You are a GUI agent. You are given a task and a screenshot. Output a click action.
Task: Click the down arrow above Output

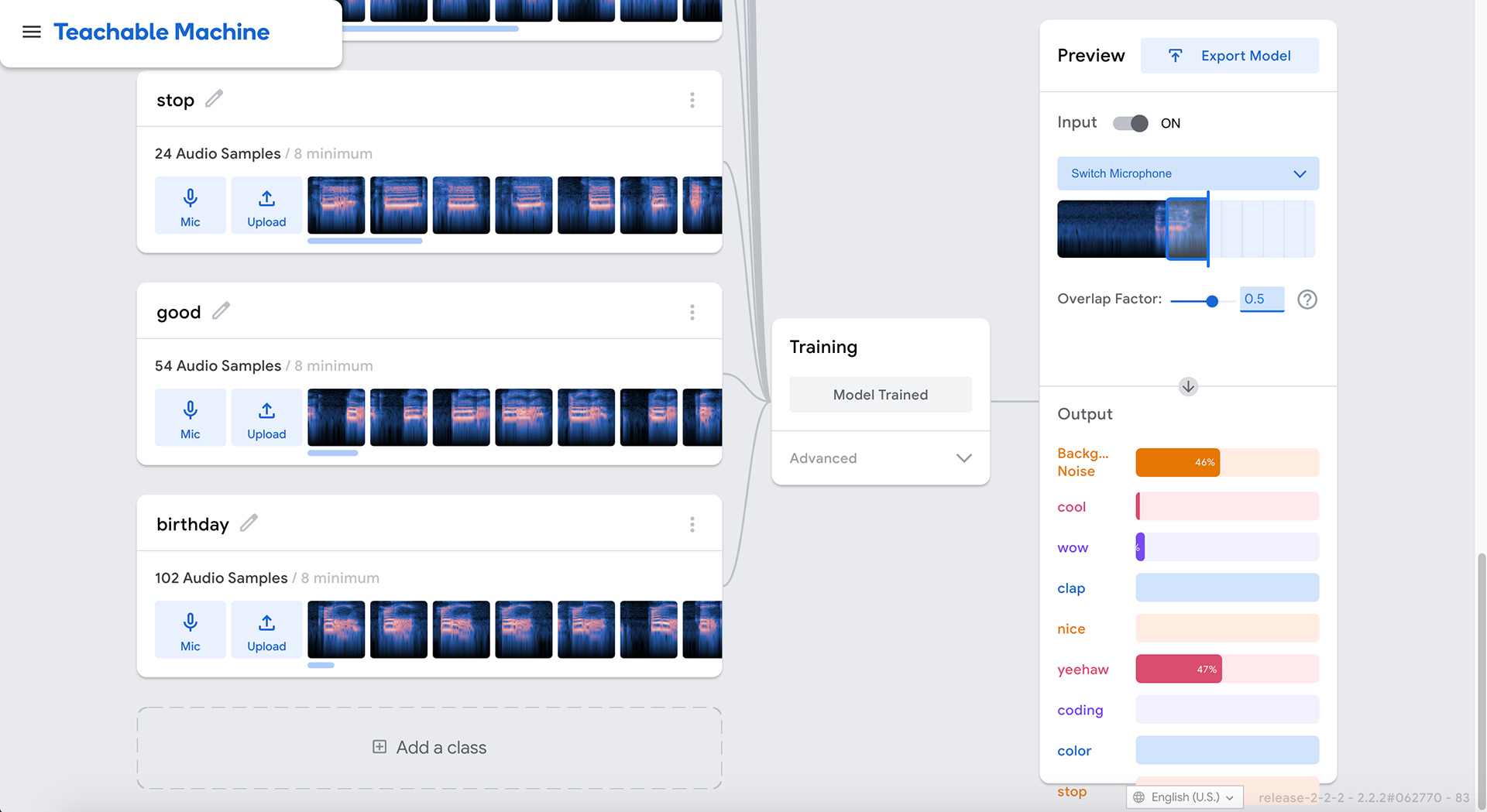1188,386
